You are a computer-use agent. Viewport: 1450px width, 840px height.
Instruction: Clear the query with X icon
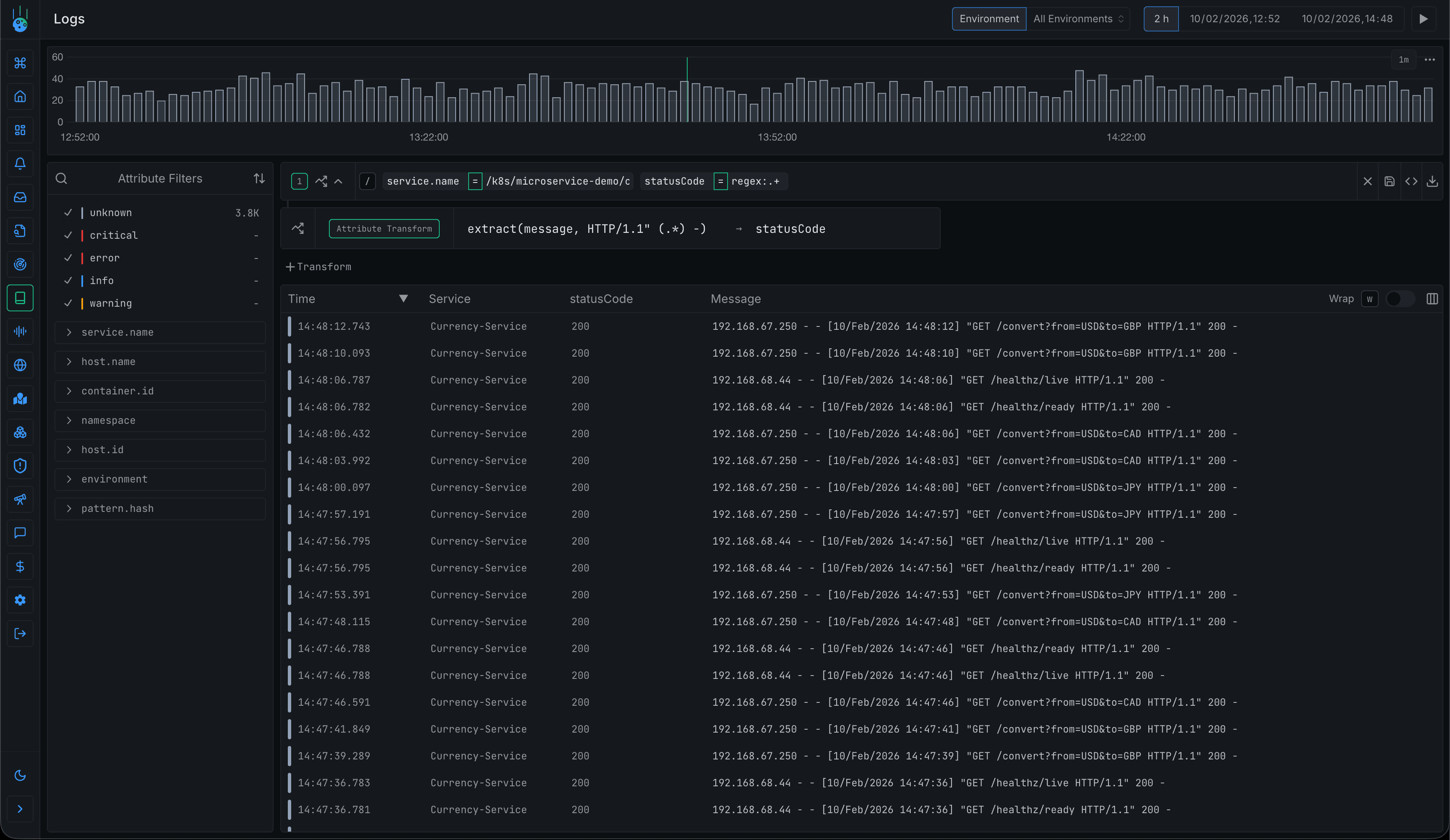pos(1367,181)
